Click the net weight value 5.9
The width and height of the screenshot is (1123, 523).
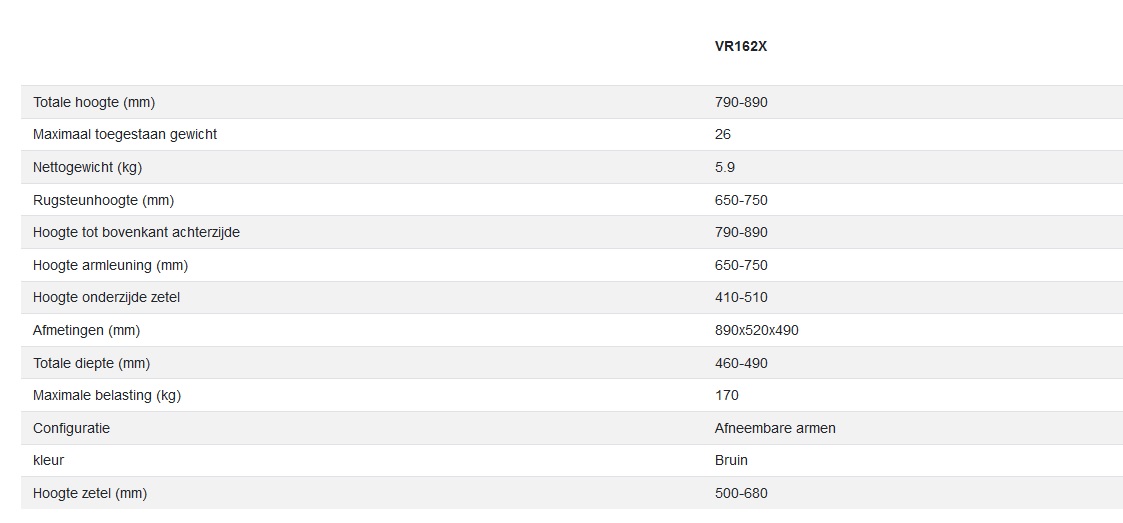tap(725, 167)
